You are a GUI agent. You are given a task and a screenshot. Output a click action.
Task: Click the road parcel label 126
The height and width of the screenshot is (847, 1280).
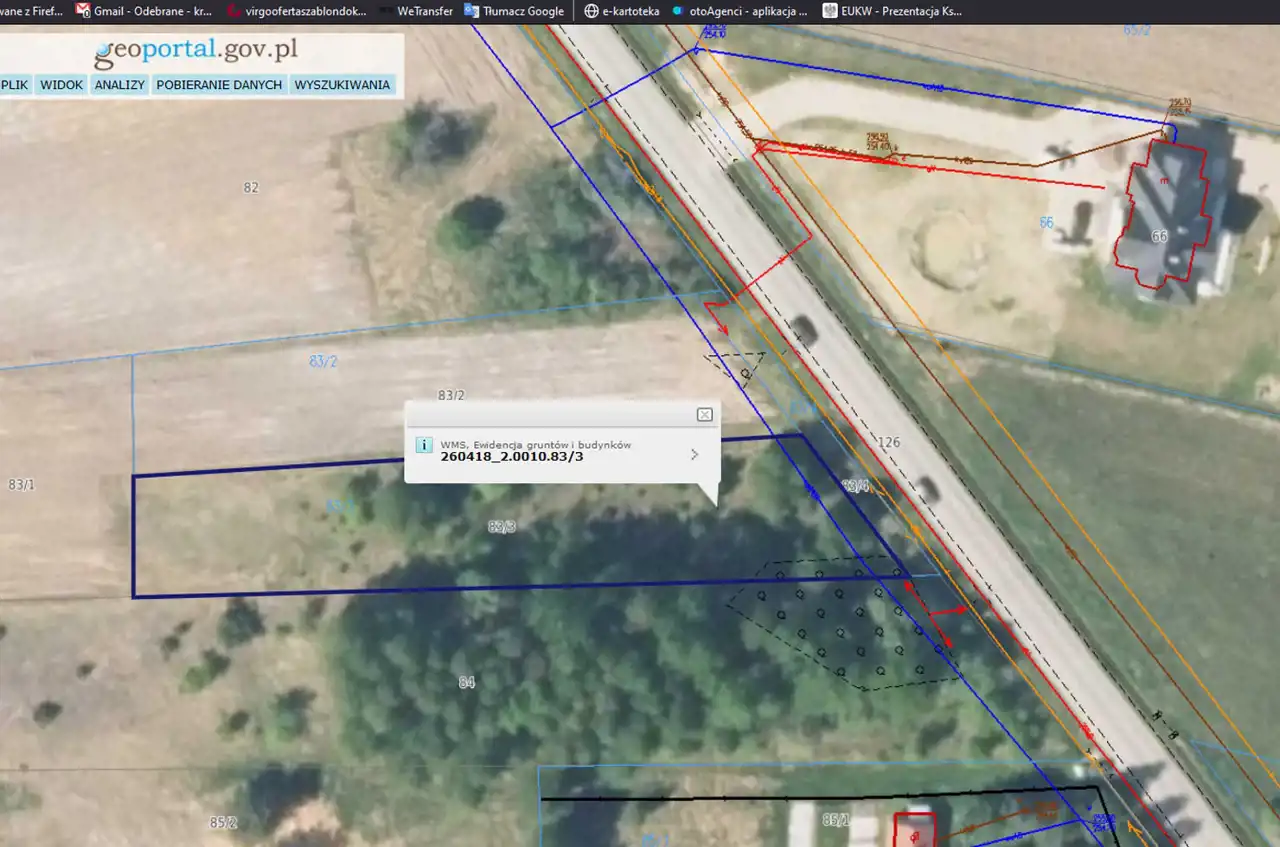pos(887,442)
